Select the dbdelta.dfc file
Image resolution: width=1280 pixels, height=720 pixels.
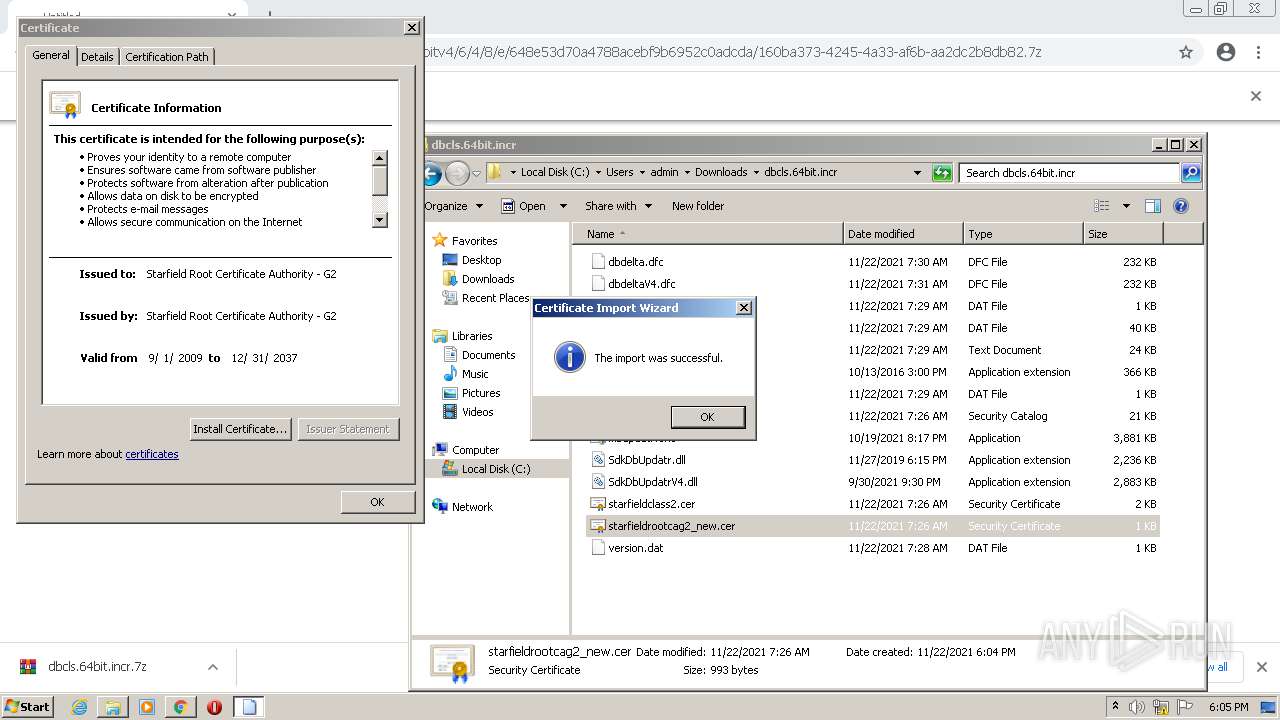coord(635,262)
